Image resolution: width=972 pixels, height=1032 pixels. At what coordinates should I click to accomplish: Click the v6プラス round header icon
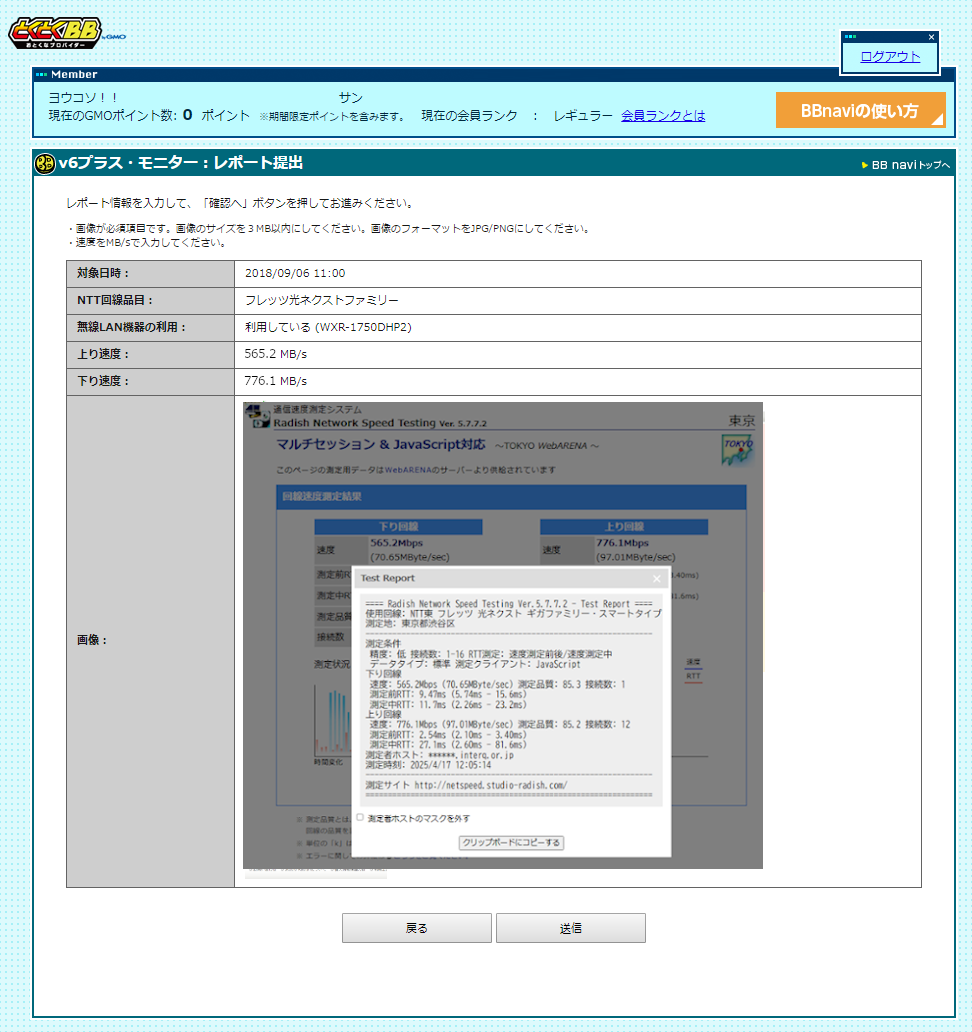44,163
